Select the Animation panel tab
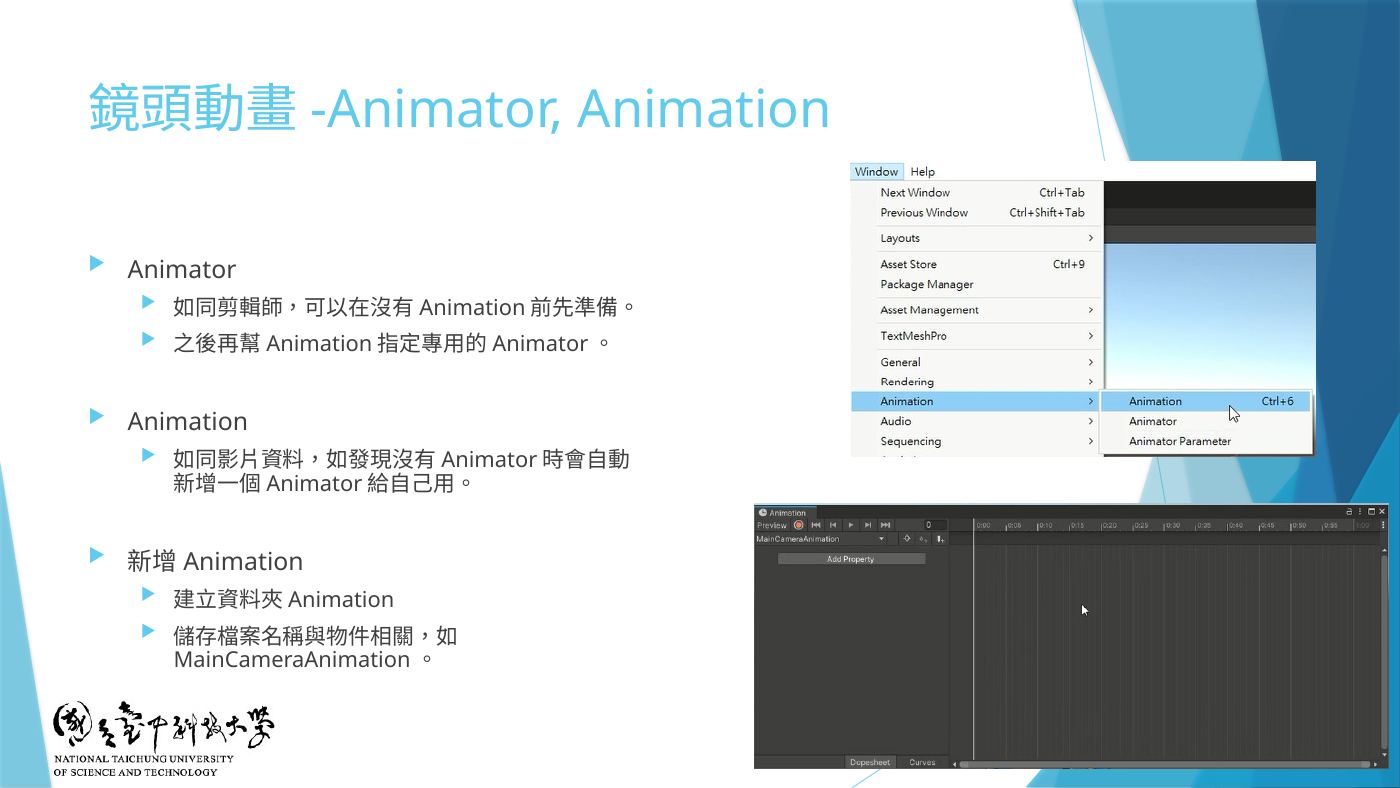This screenshot has height=788, width=1400. pyautogui.click(x=786, y=513)
